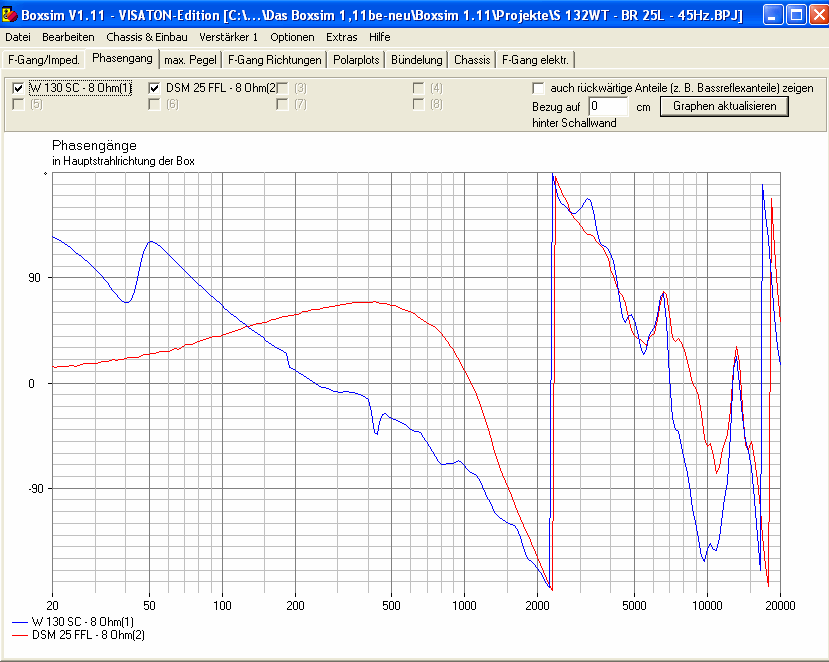Show the Polarplots tab
Screen dimensions: 829x662
356,60
